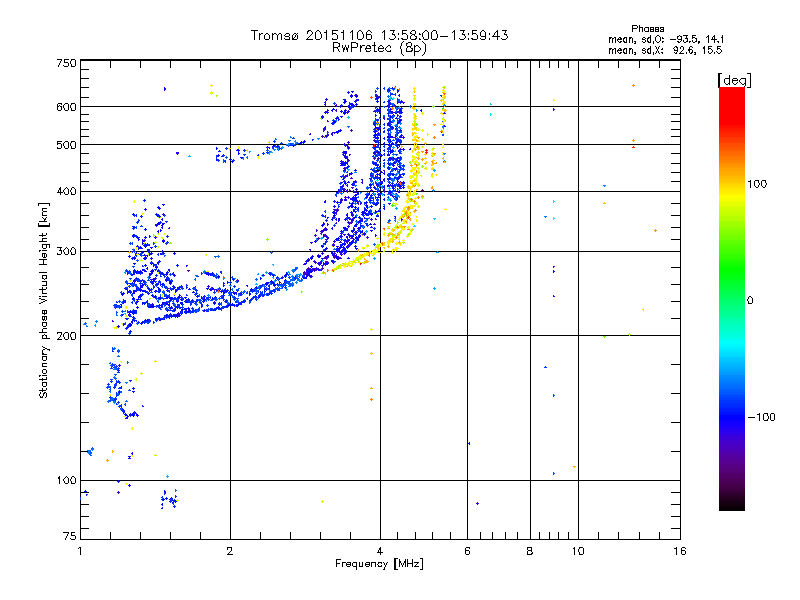Click the colorbar tick label '0'
800x600 pixels.
pos(750,301)
